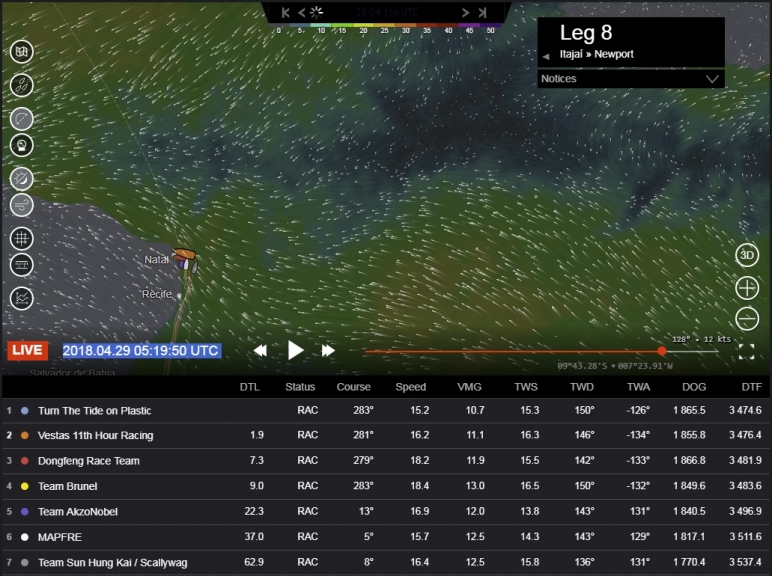
Task: Open the line chart statistics icon
Action: click(x=22, y=298)
